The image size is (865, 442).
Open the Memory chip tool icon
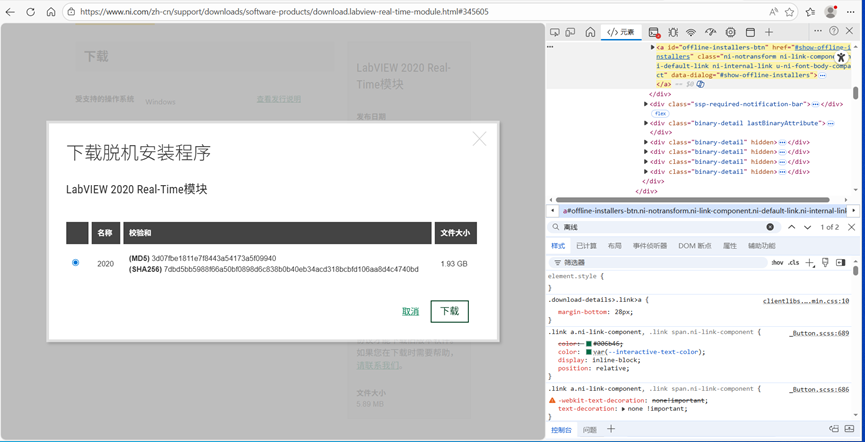[x=730, y=32]
